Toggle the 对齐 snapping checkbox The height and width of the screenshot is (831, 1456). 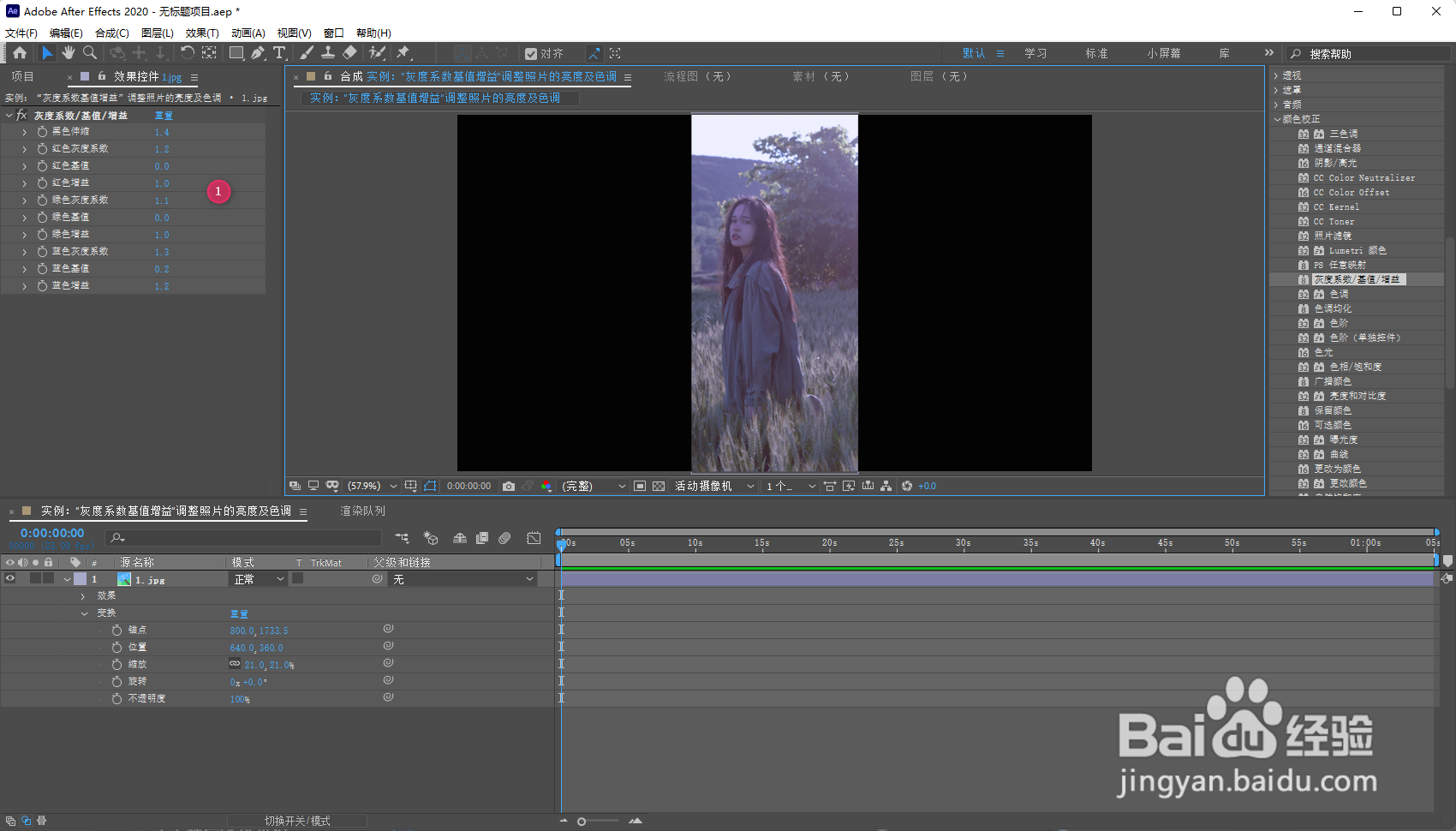click(531, 53)
